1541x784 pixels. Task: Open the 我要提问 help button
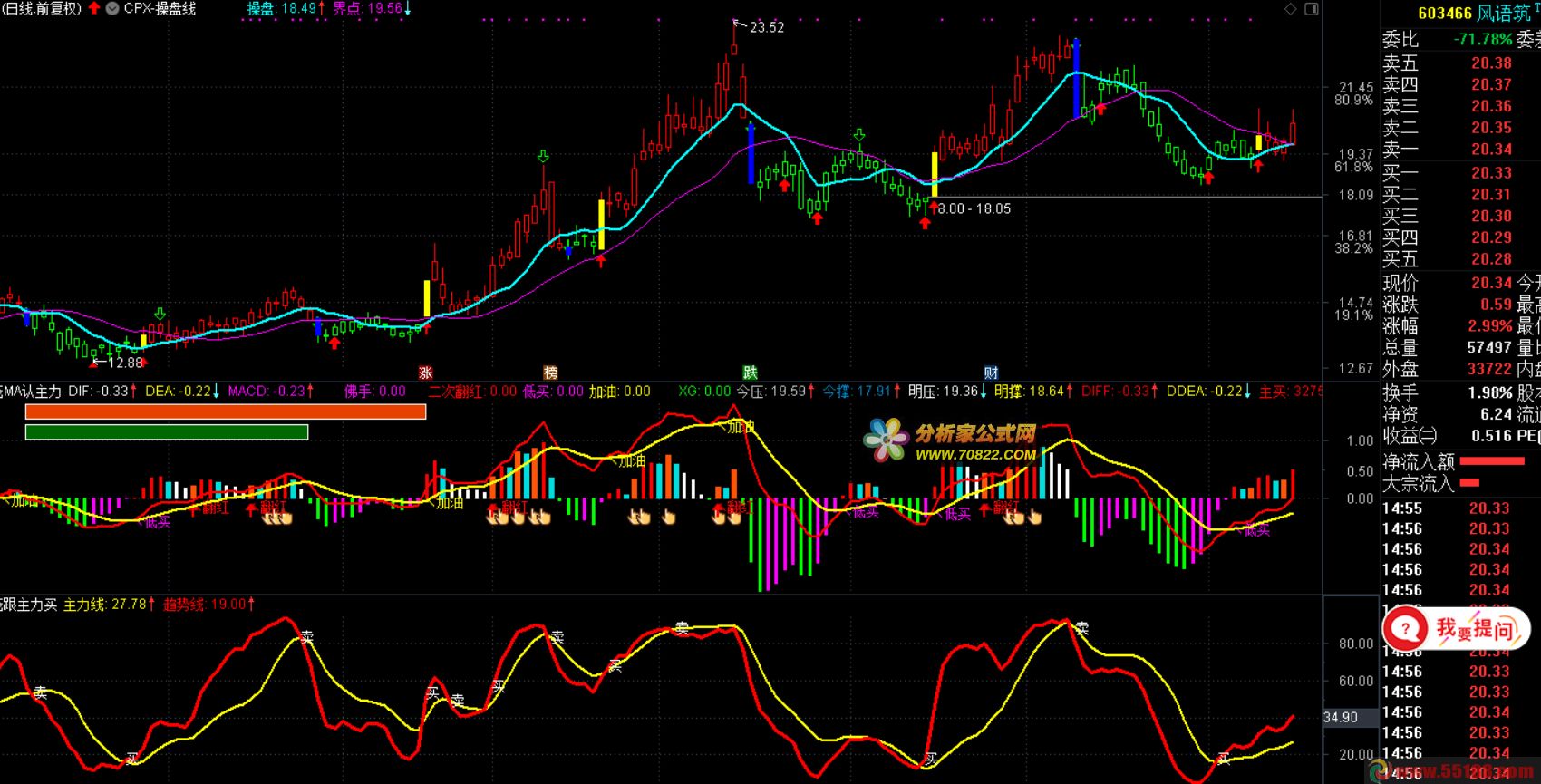pyautogui.click(x=1456, y=627)
